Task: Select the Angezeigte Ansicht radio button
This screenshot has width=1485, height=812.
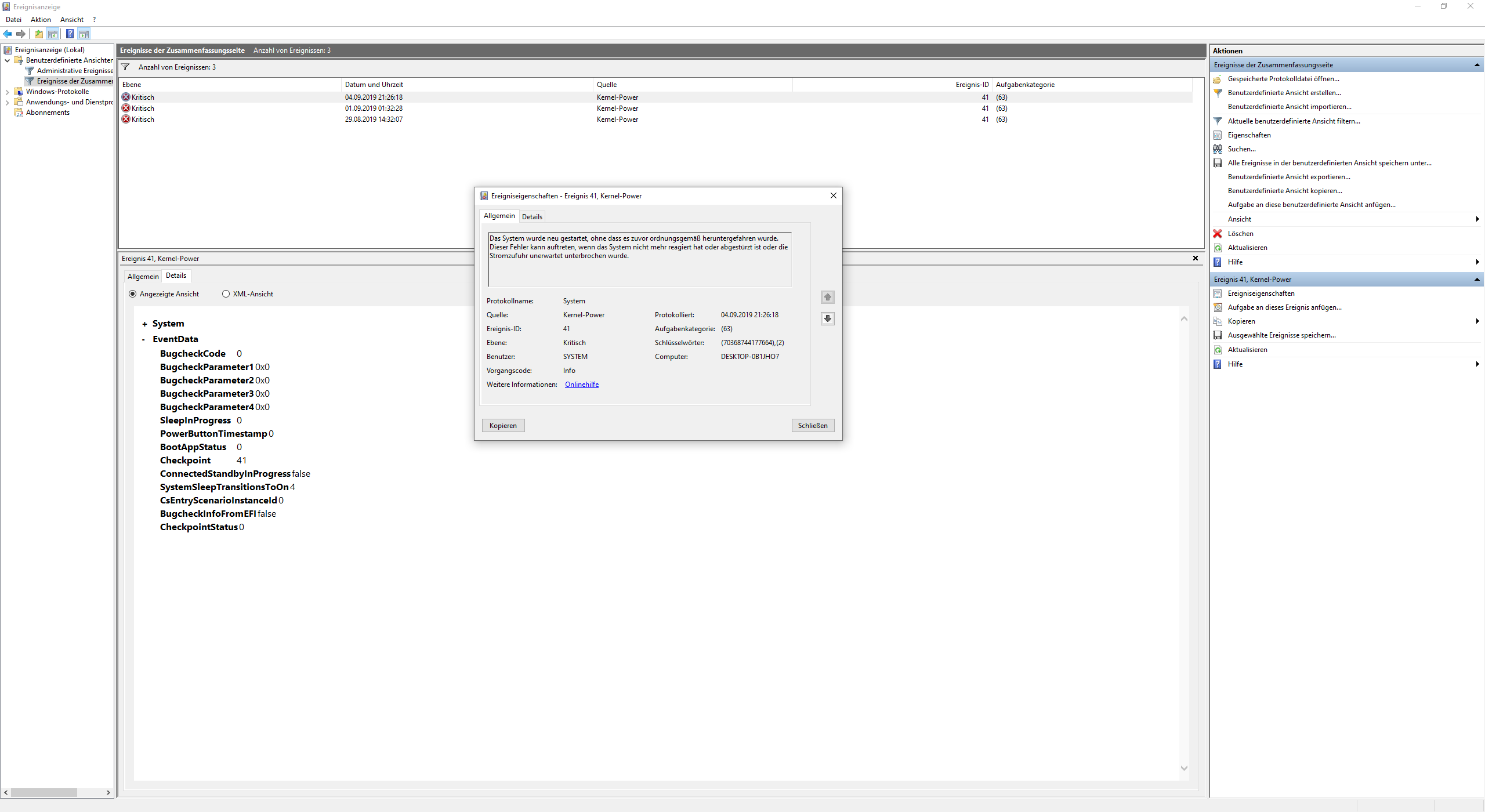Action: click(133, 294)
